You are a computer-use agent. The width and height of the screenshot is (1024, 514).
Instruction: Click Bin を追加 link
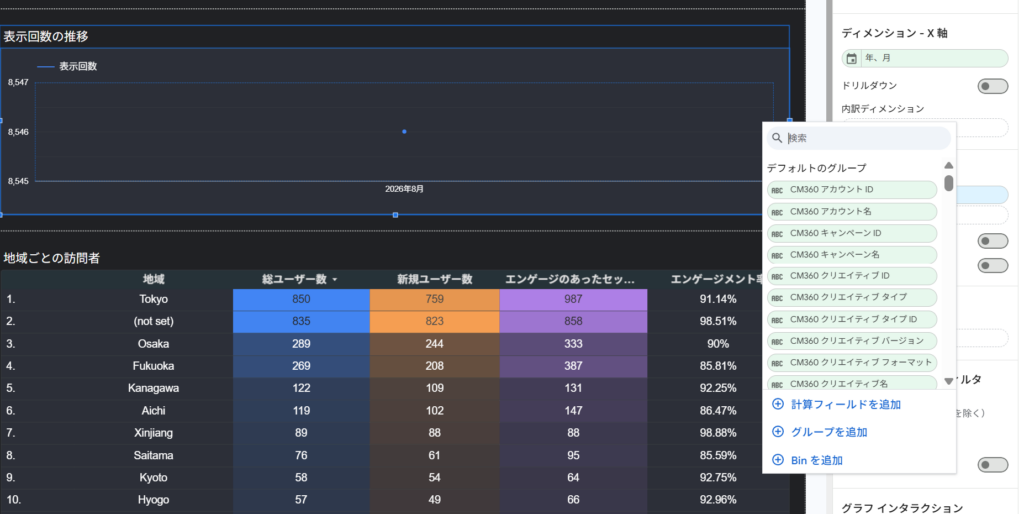[817, 460]
